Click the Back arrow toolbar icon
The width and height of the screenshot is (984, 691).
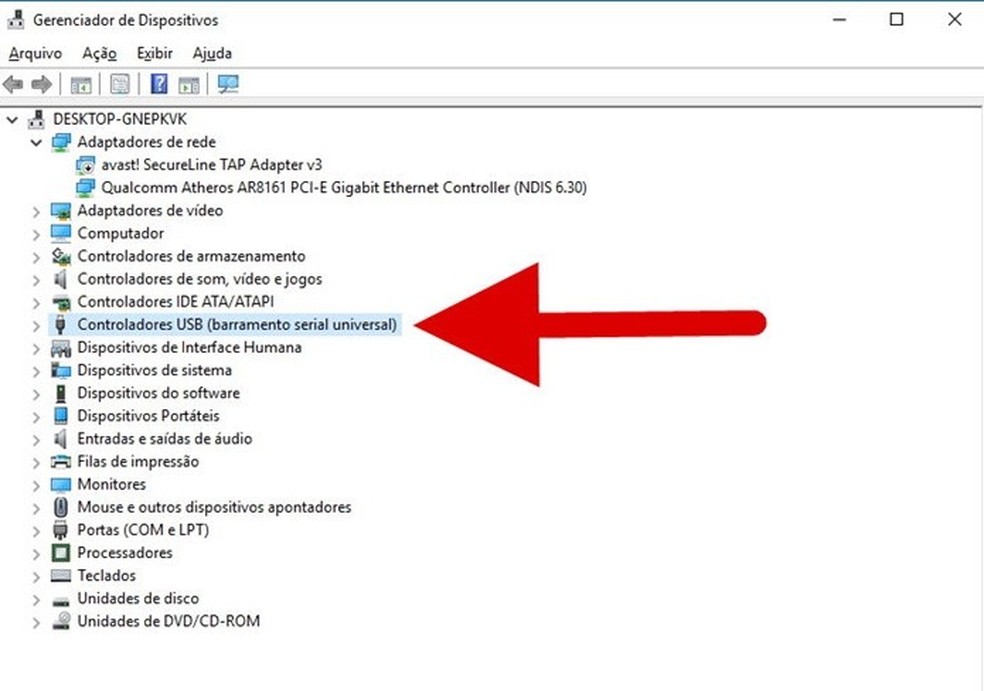pos(13,84)
